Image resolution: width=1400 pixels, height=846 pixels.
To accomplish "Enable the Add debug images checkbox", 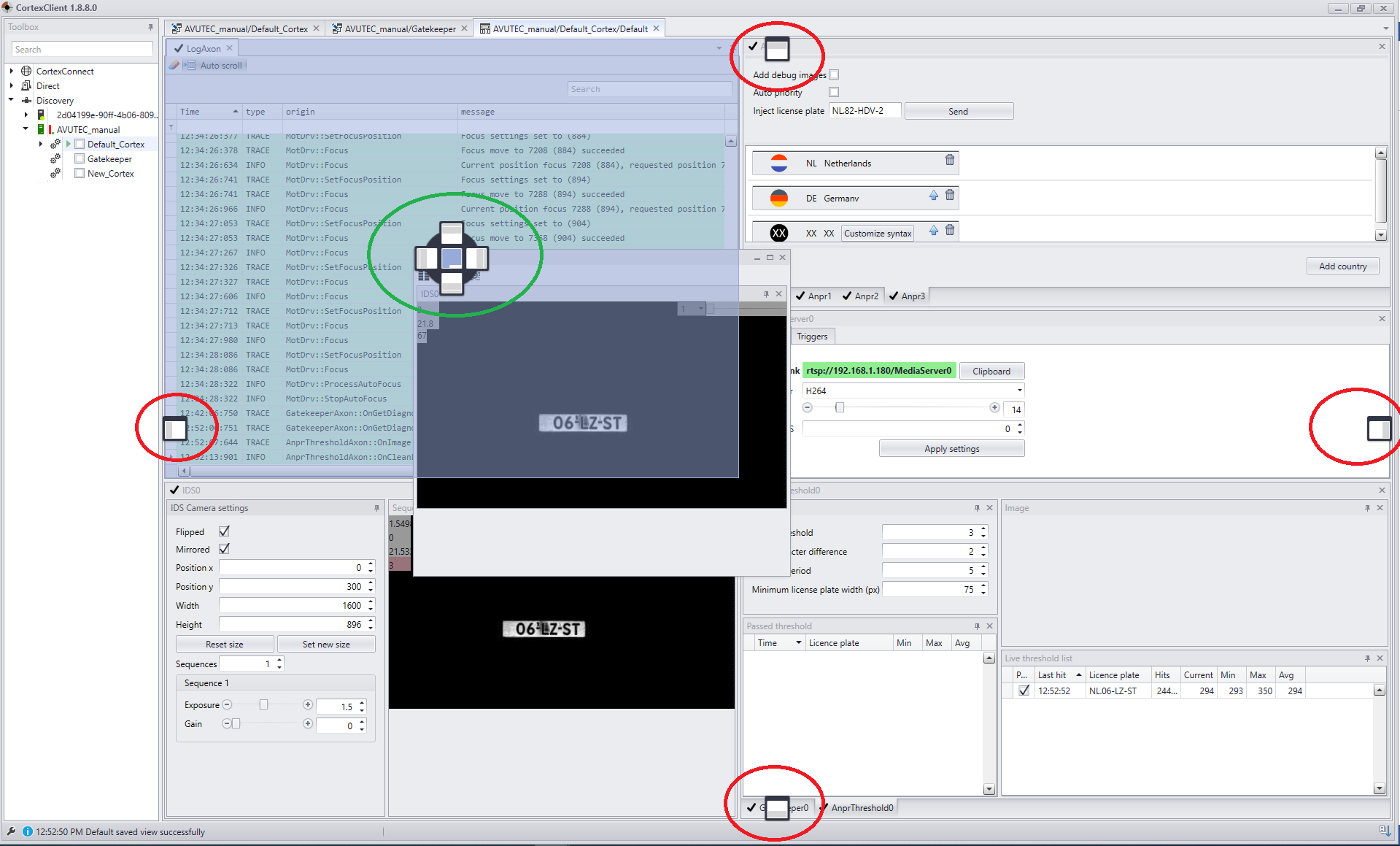I will [834, 74].
